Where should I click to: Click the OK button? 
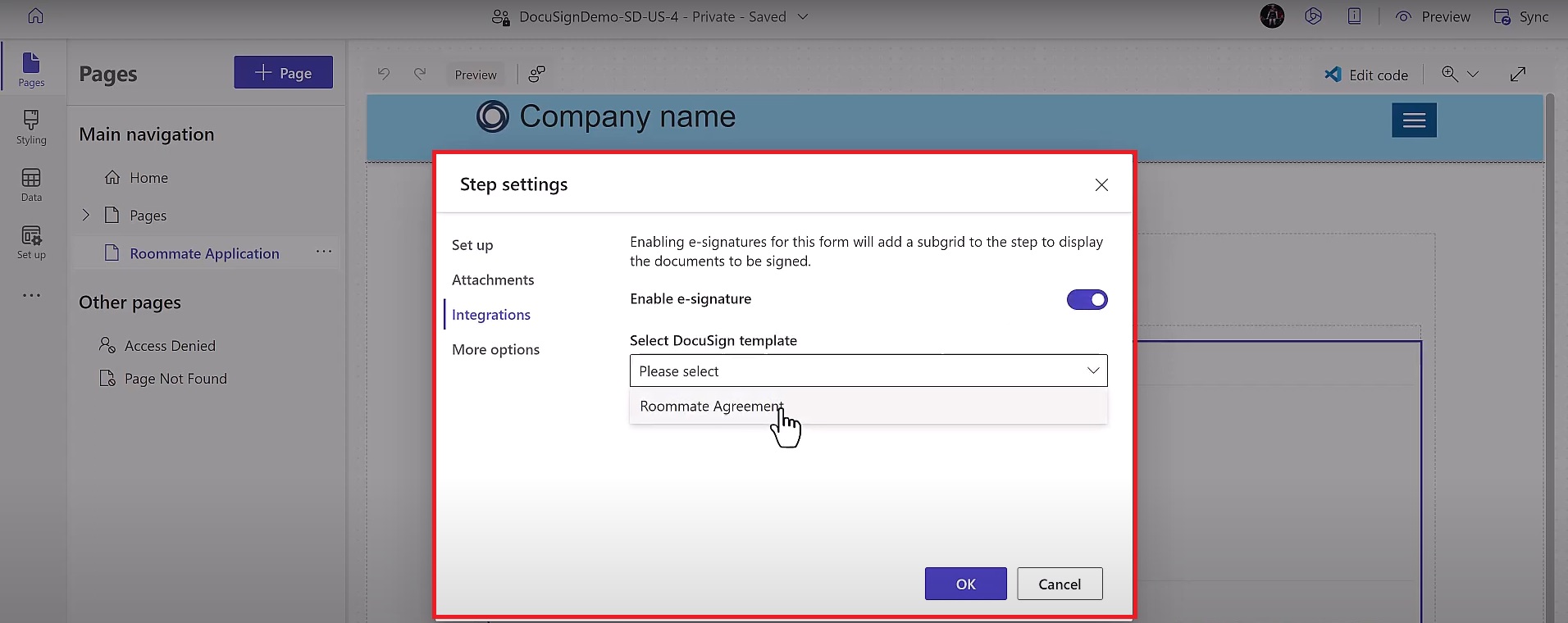point(965,584)
